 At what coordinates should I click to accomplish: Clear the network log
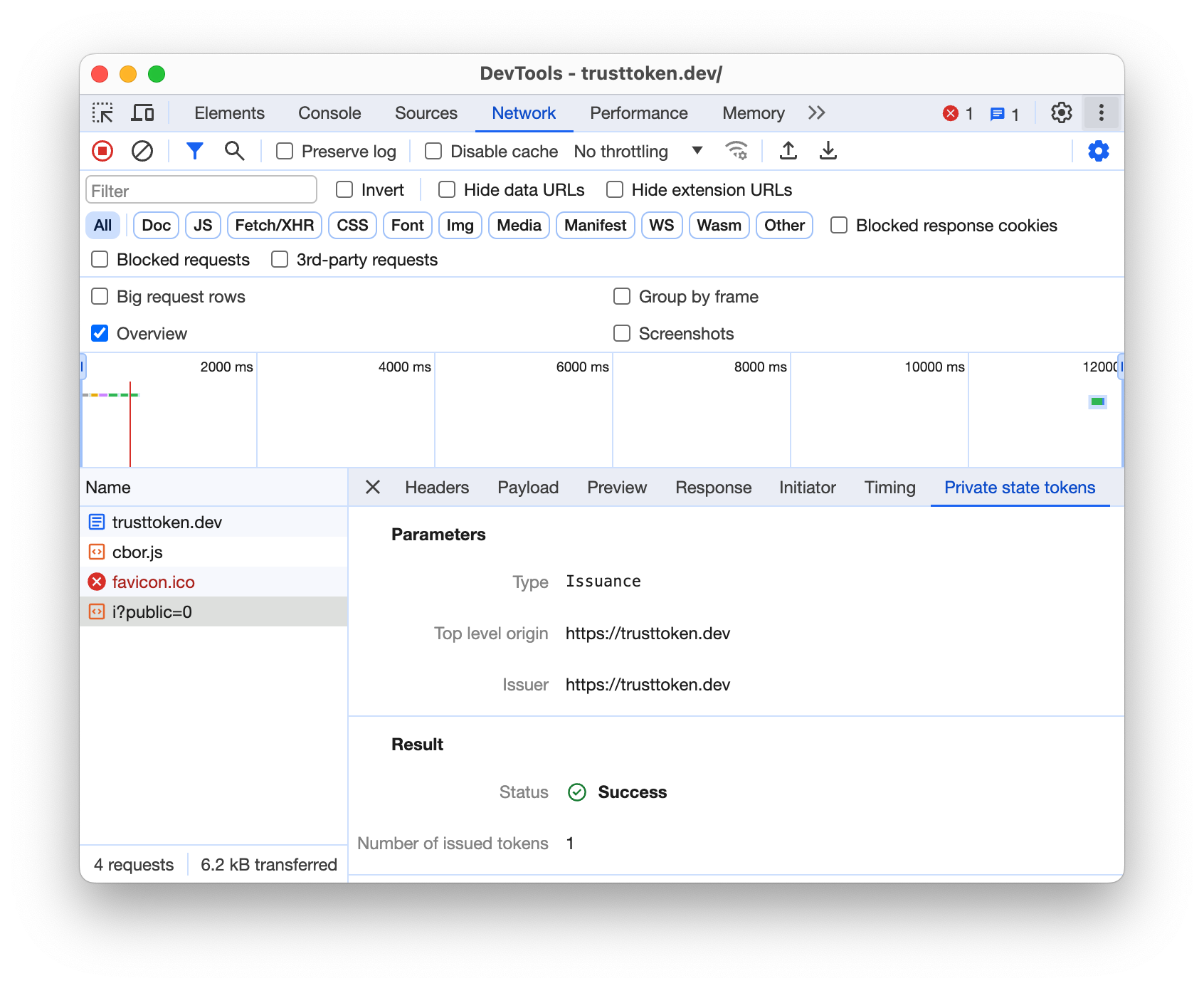pos(142,151)
